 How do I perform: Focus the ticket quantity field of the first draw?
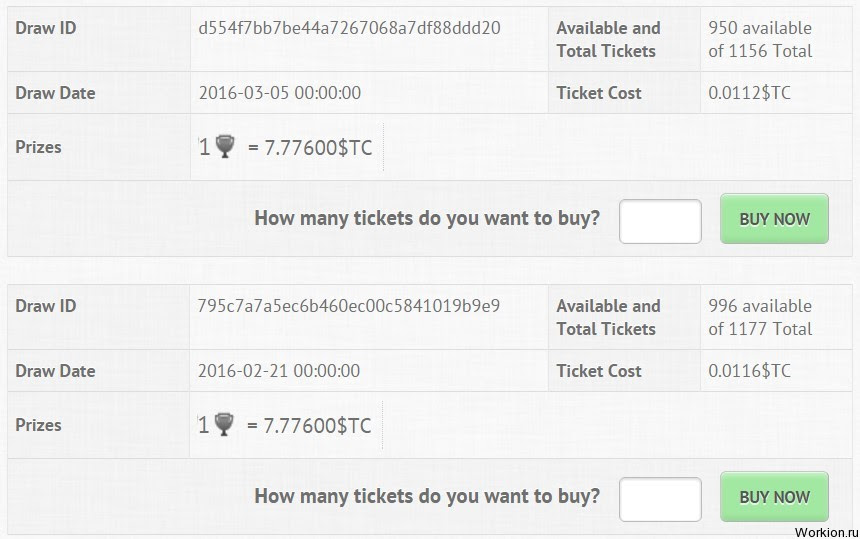[660, 222]
